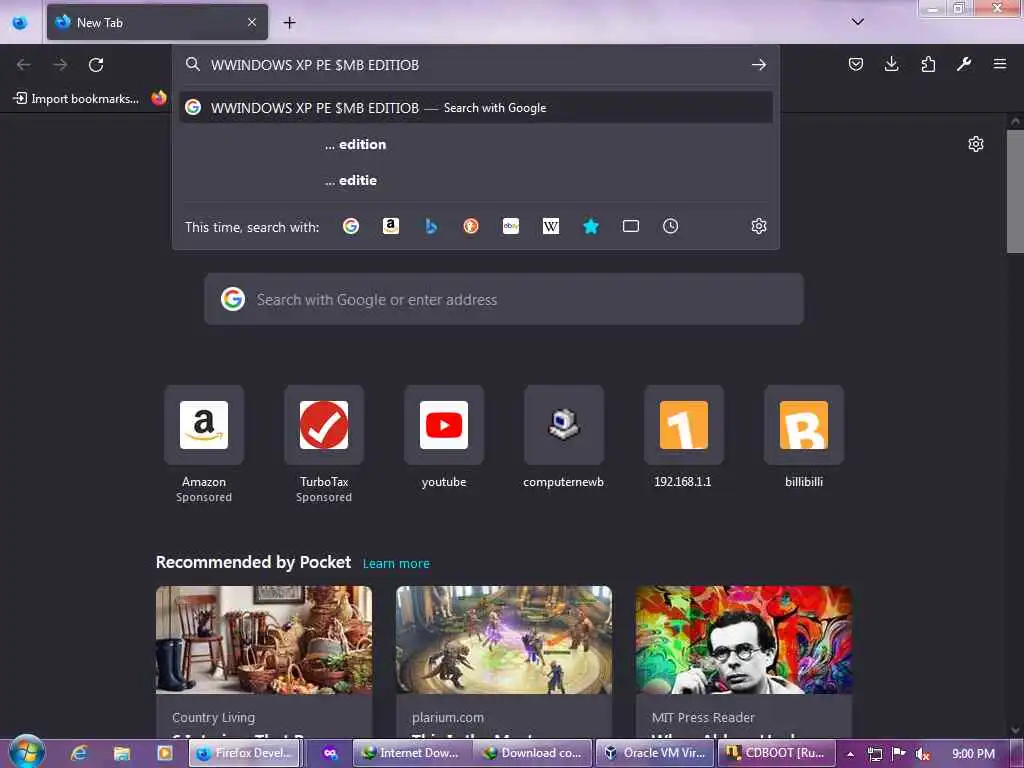Open the Country Living Pocket story

(264, 662)
